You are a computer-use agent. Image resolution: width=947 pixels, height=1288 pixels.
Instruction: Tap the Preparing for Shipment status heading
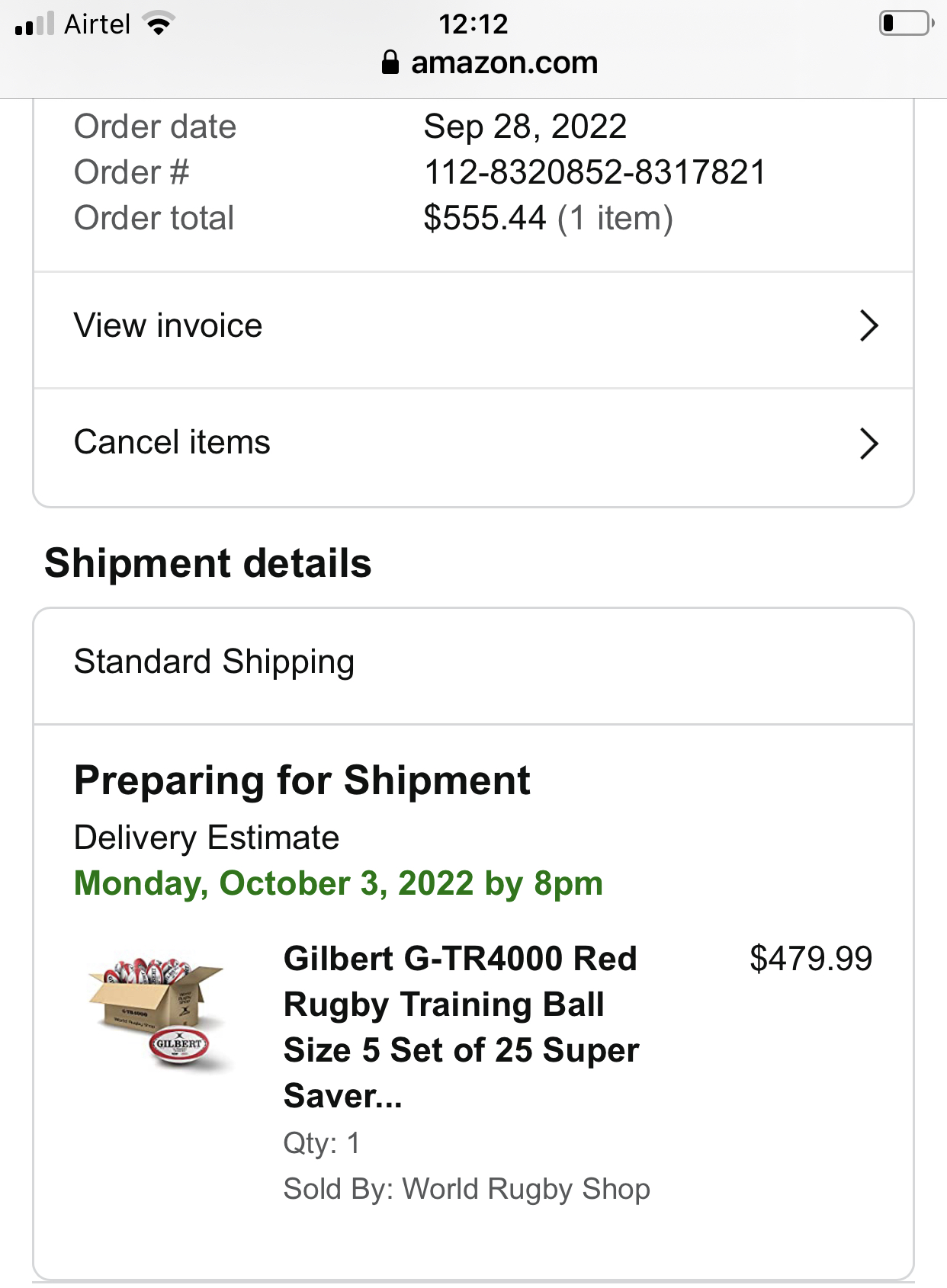click(x=302, y=780)
